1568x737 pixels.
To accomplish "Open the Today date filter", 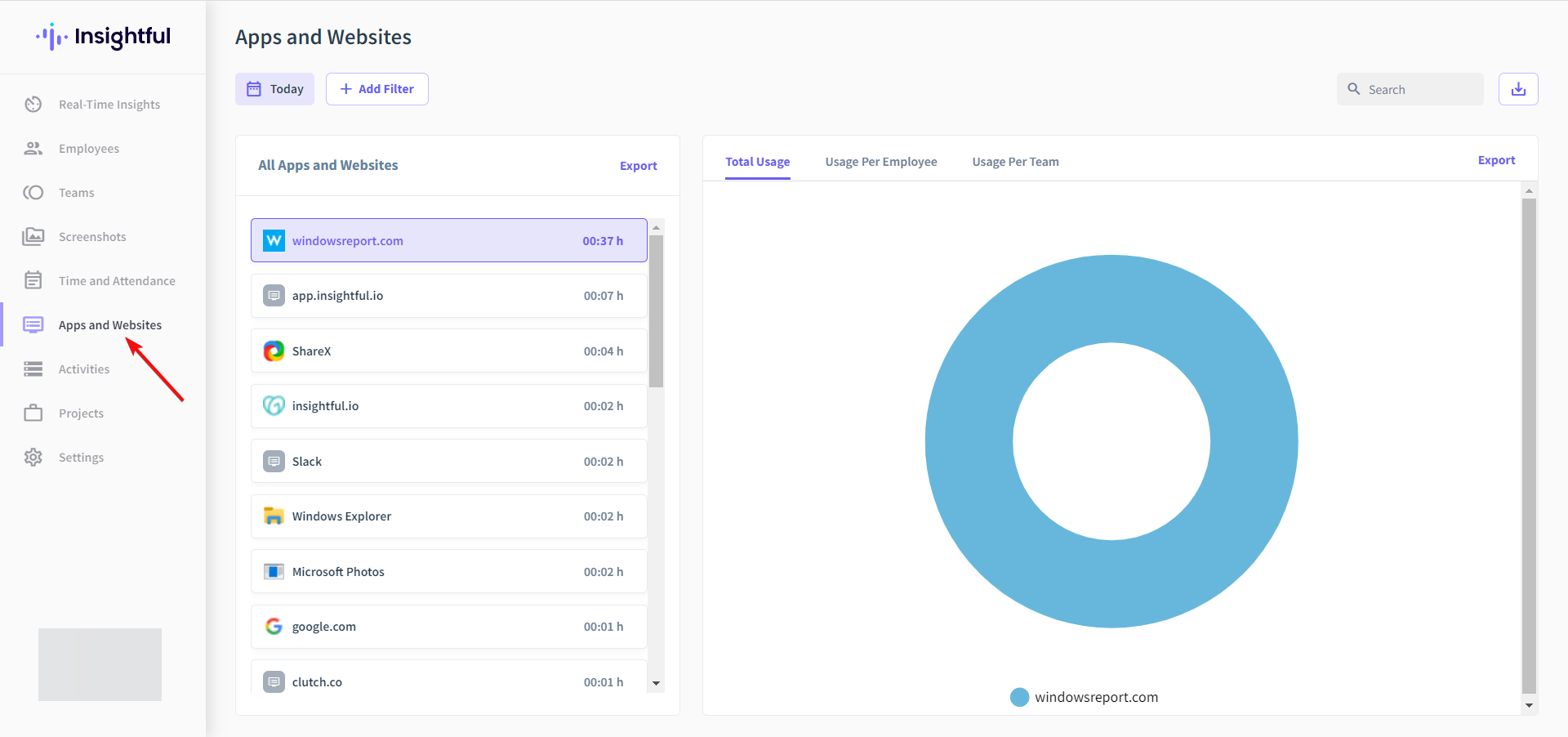I will (x=274, y=89).
